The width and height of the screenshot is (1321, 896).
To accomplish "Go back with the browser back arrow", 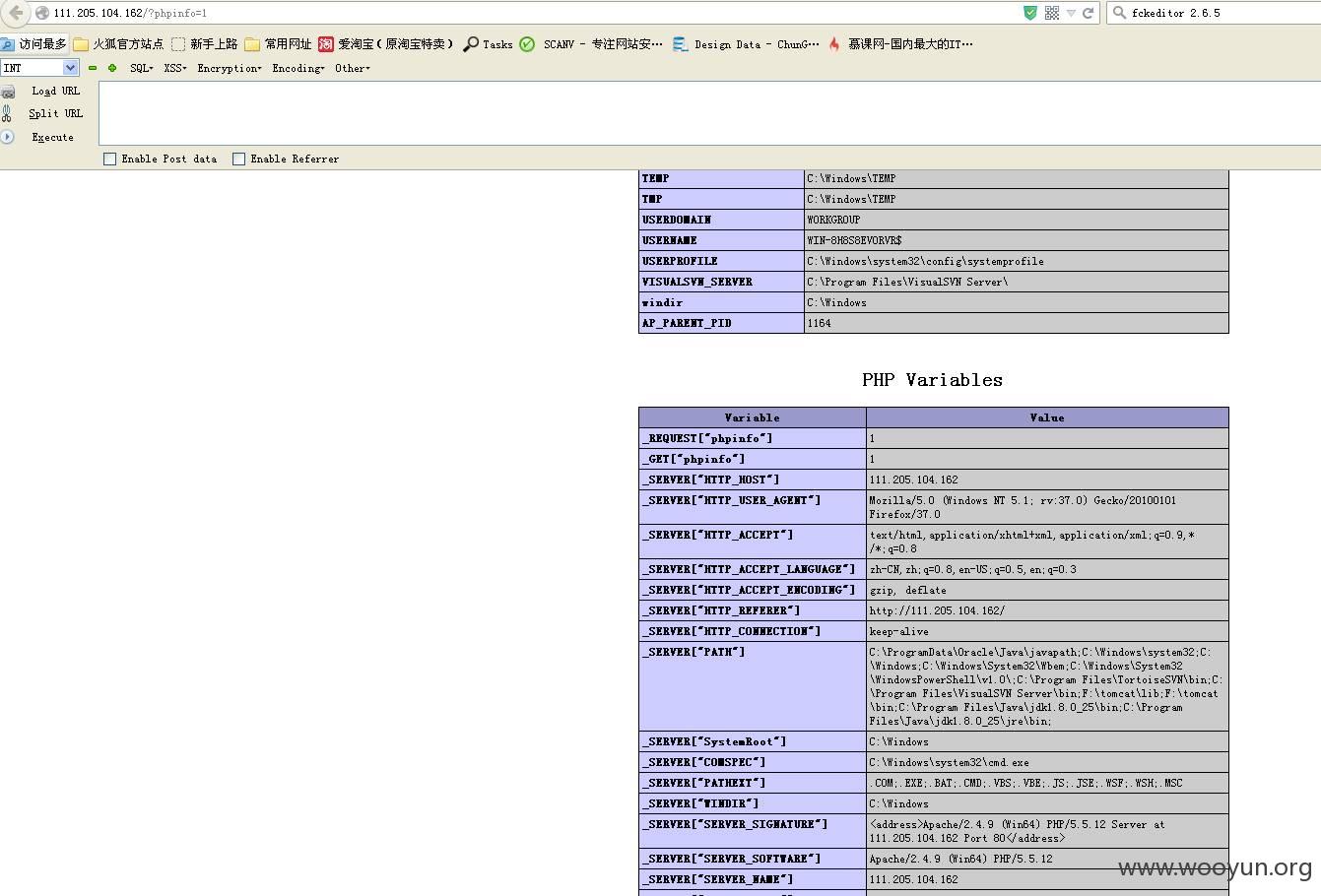I will point(15,12).
